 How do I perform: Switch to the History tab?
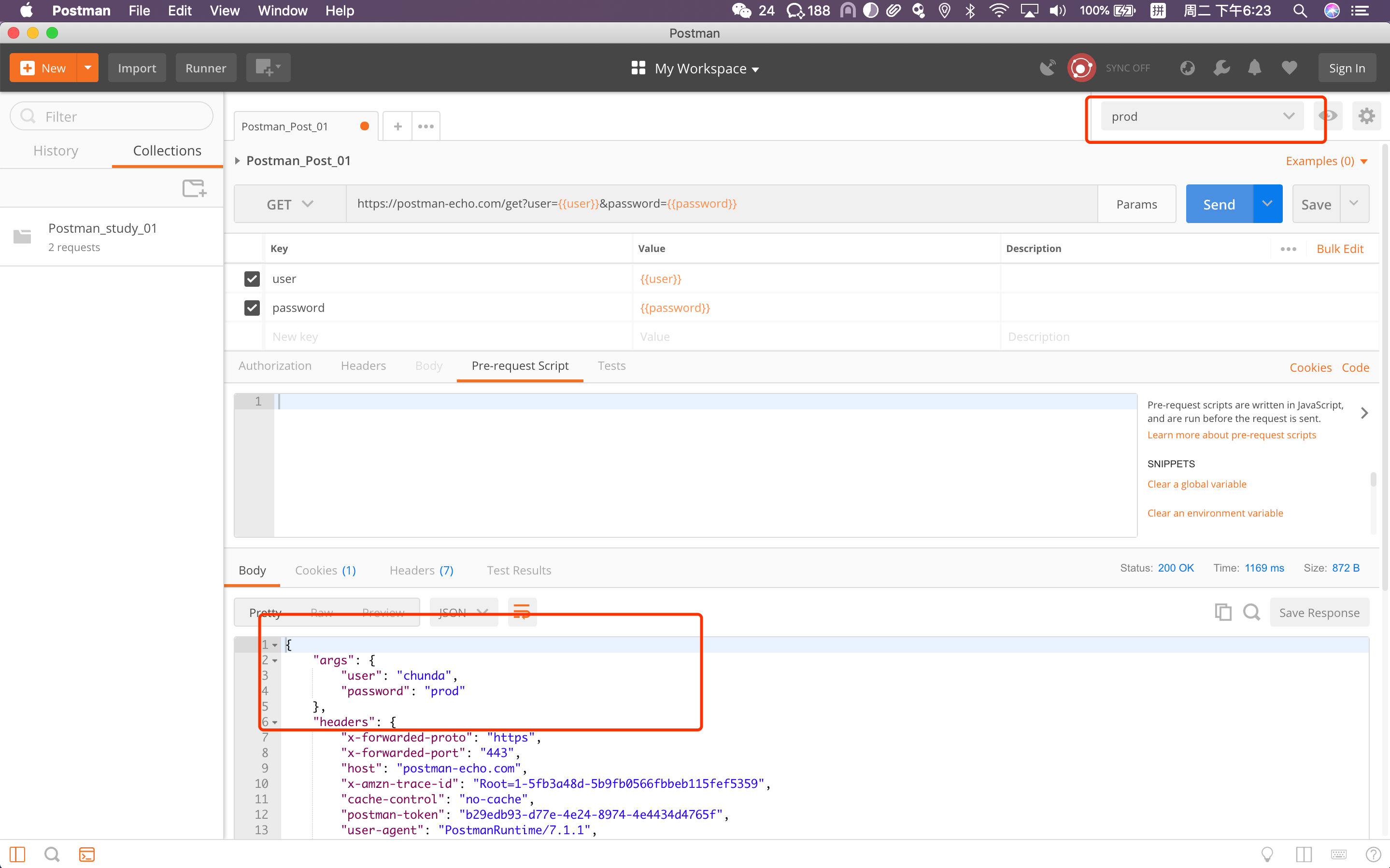pos(56,151)
